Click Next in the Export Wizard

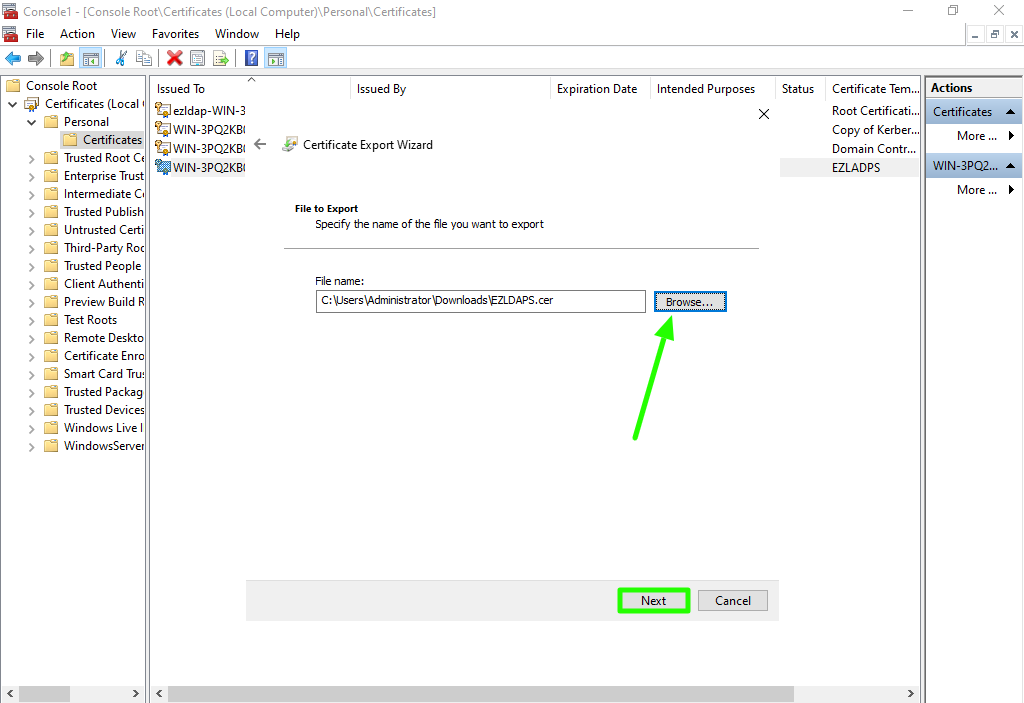(653, 601)
